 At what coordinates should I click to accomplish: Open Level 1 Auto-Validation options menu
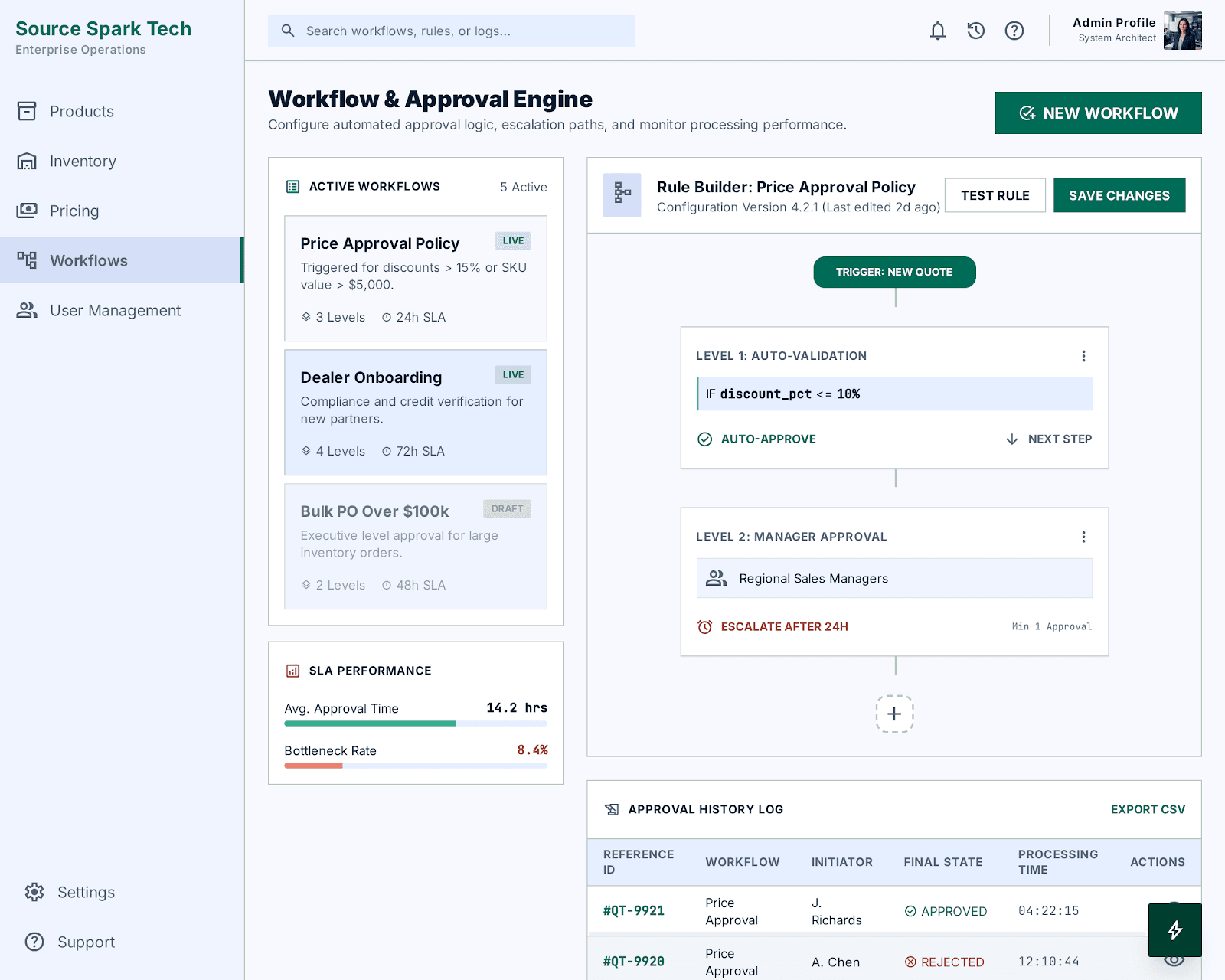coord(1083,356)
